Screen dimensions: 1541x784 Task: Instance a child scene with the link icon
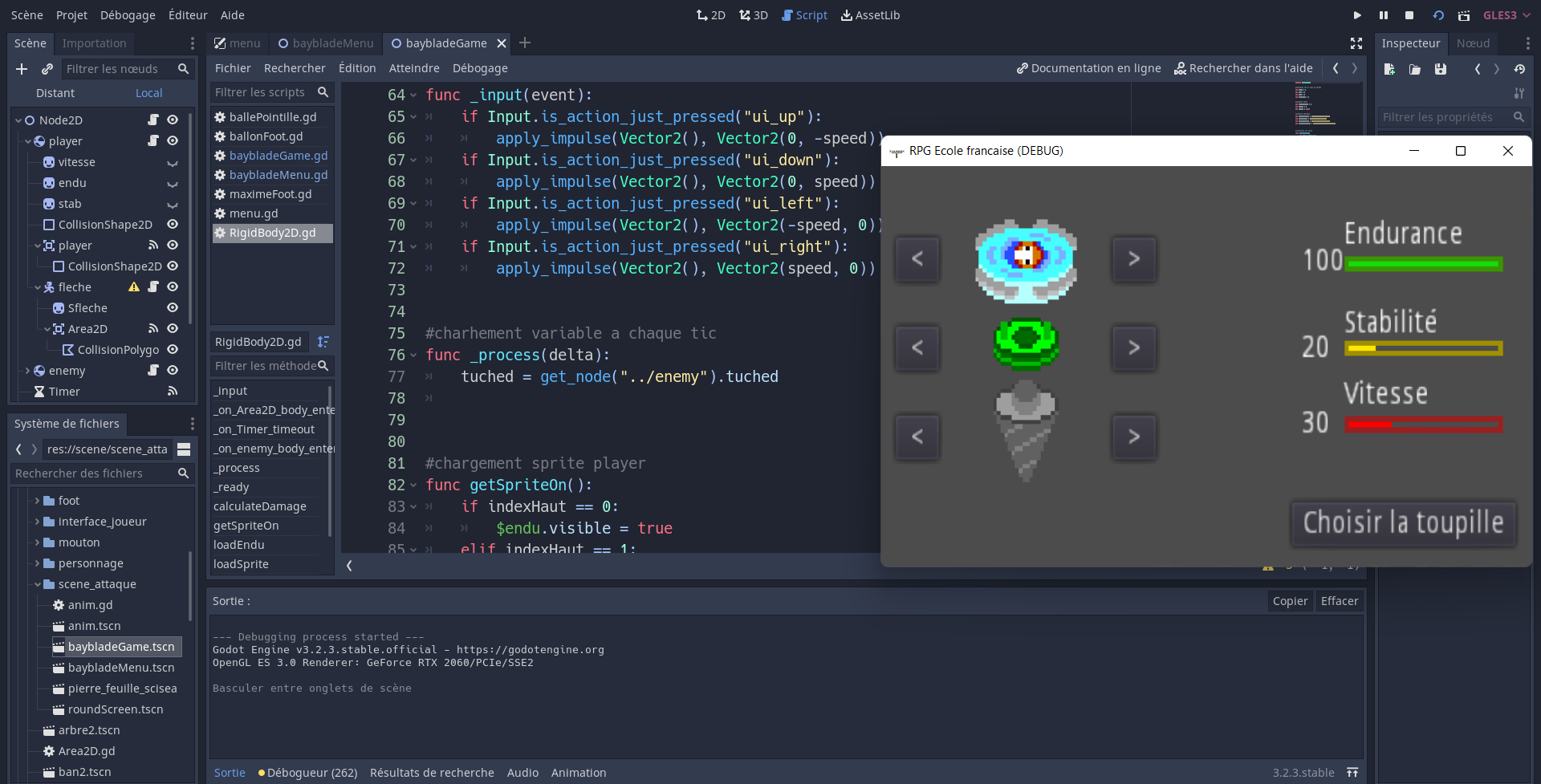point(47,69)
